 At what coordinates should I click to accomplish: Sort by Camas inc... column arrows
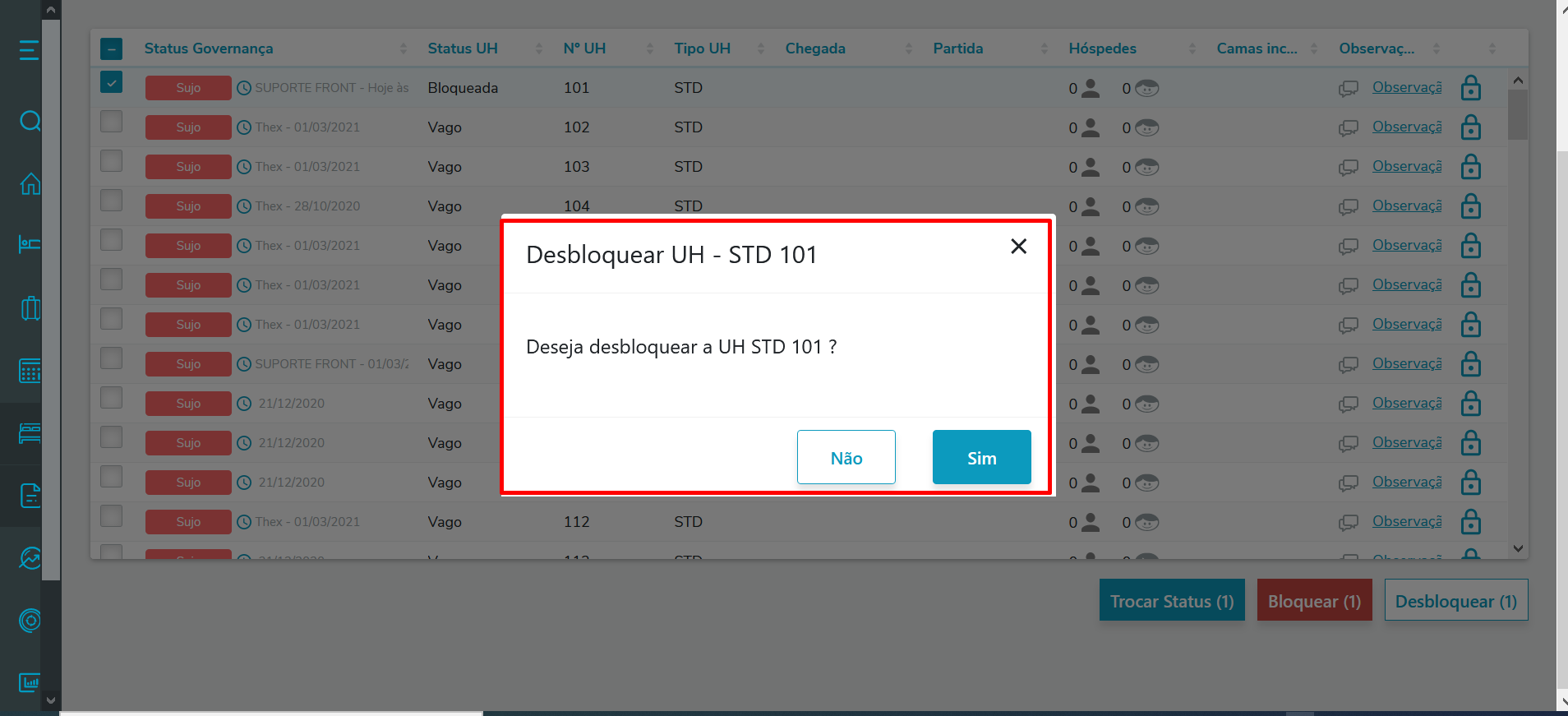coord(1314,49)
